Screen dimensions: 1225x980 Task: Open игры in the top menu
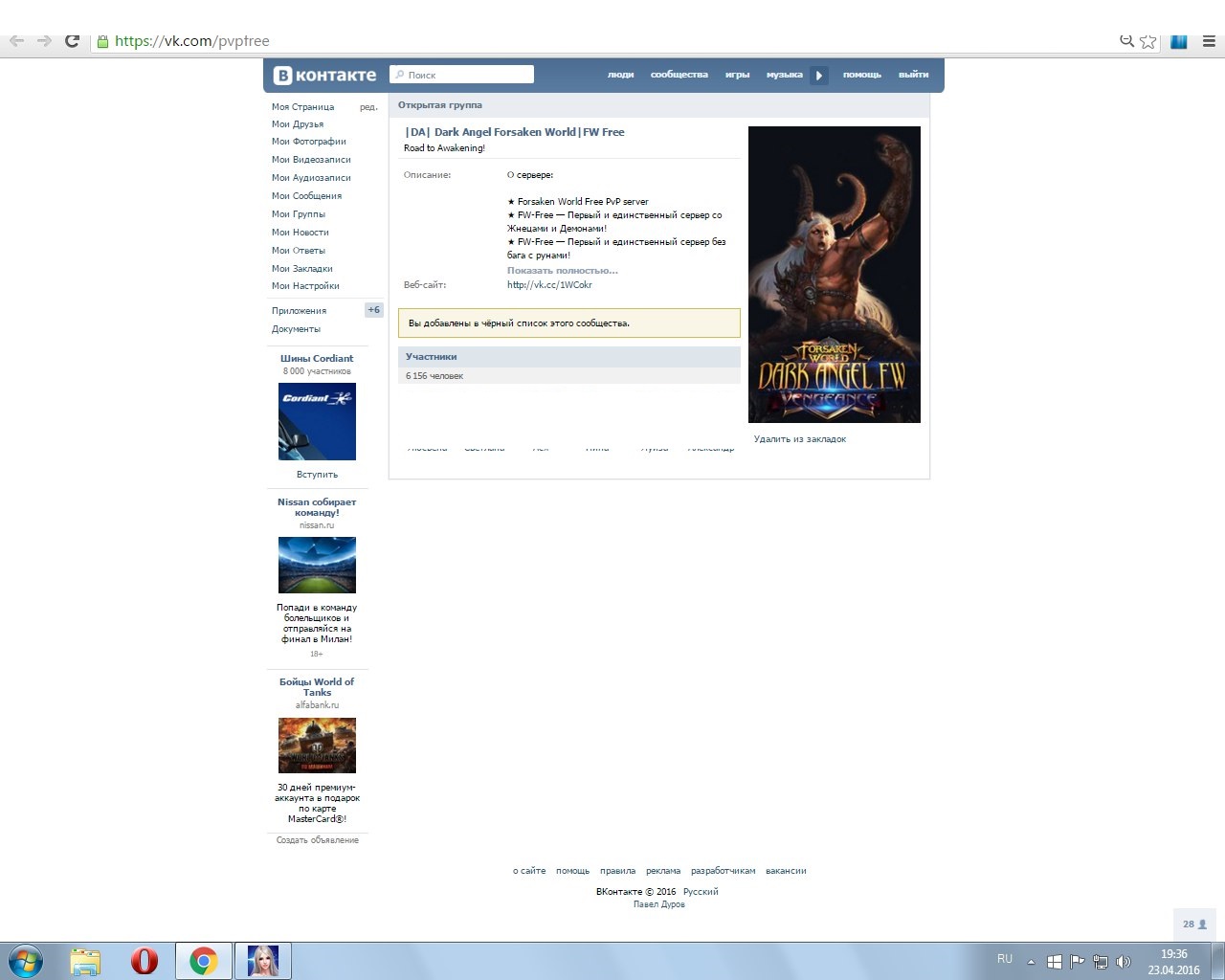coord(737,75)
